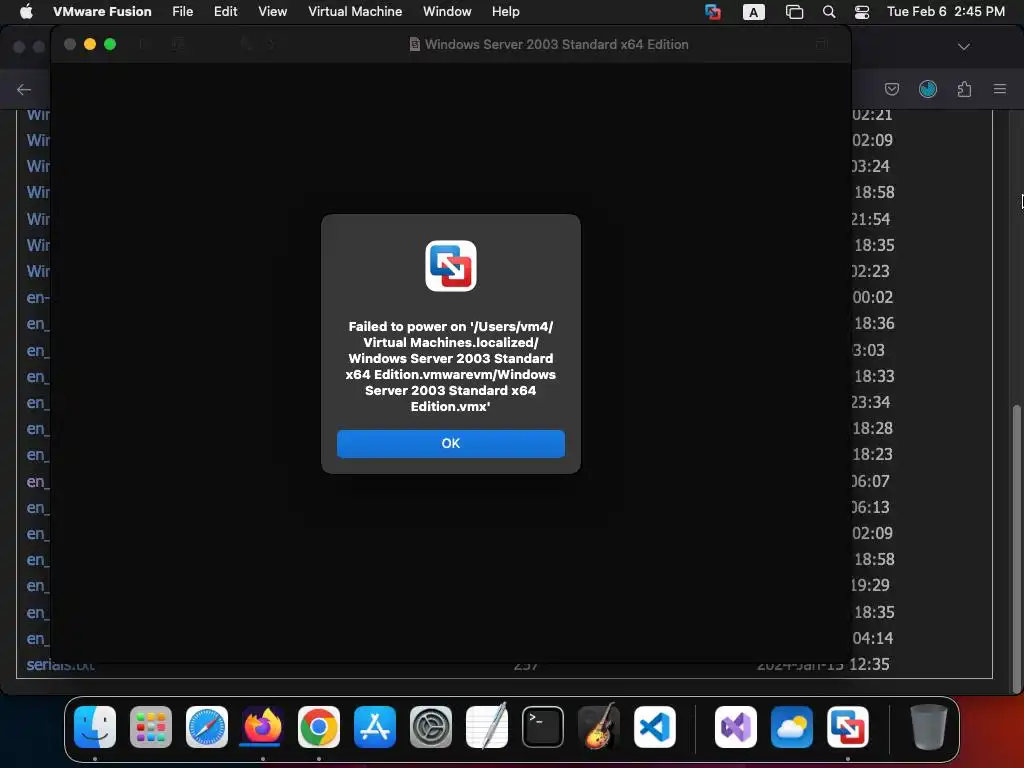This screenshot has width=1024, height=768.
Task: Click Firefox profile circle icon in toolbar
Action: point(928,89)
